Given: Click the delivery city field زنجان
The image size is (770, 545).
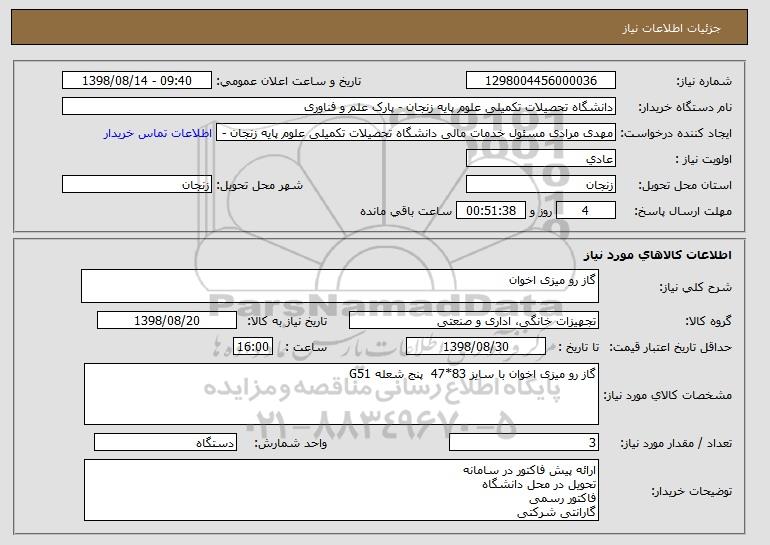Looking at the screenshot, I should click(x=137, y=185).
